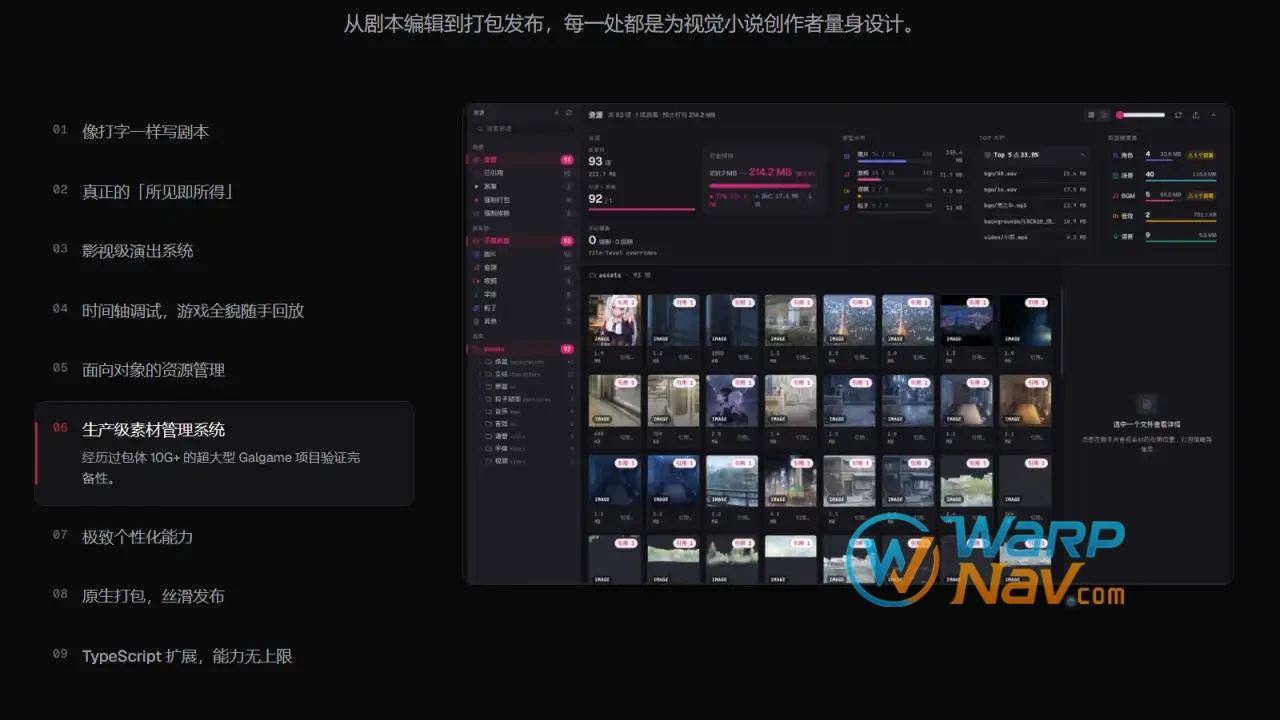
Task: Click the export upload icon in toolbar
Action: click(x=1195, y=115)
